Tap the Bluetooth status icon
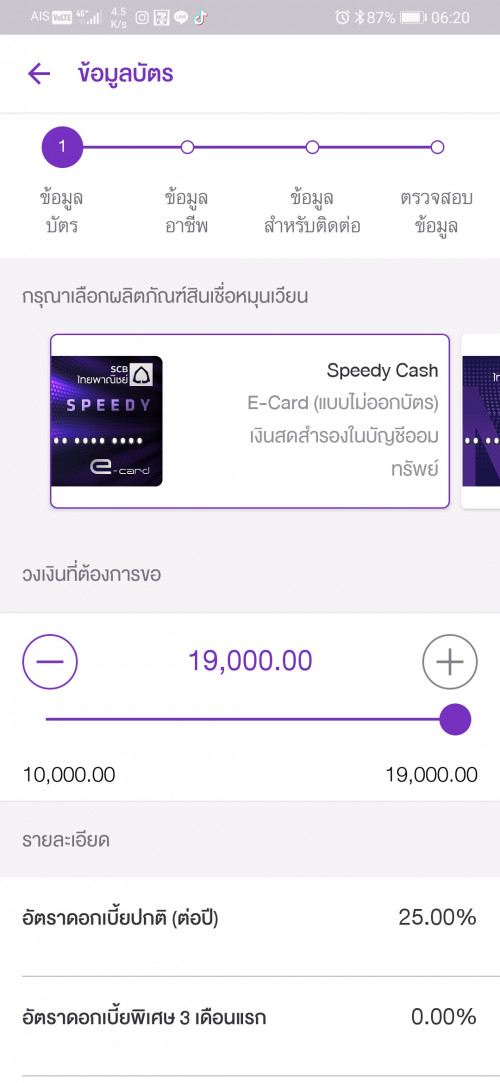The height and width of the screenshot is (1083, 500). click(x=359, y=18)
